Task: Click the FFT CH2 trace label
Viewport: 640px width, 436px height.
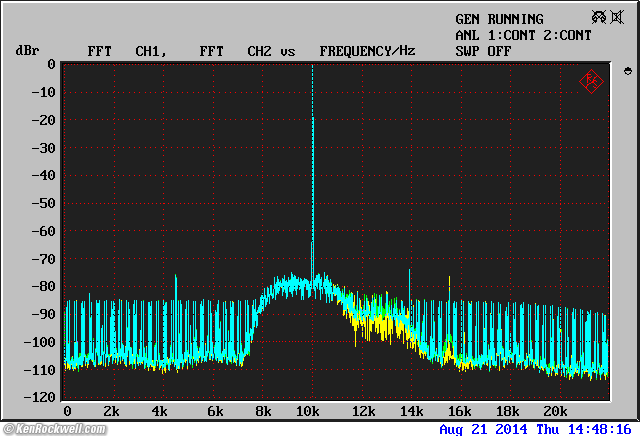Action: [x=236, y=50]
